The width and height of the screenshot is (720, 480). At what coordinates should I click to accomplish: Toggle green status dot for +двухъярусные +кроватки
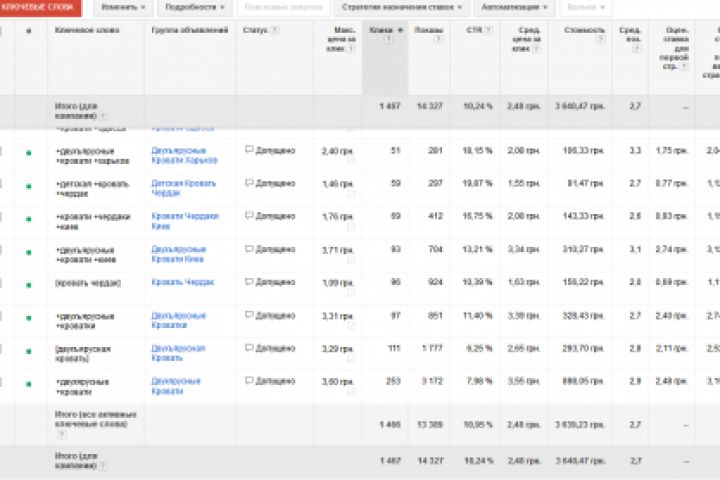tap(29, 317)
